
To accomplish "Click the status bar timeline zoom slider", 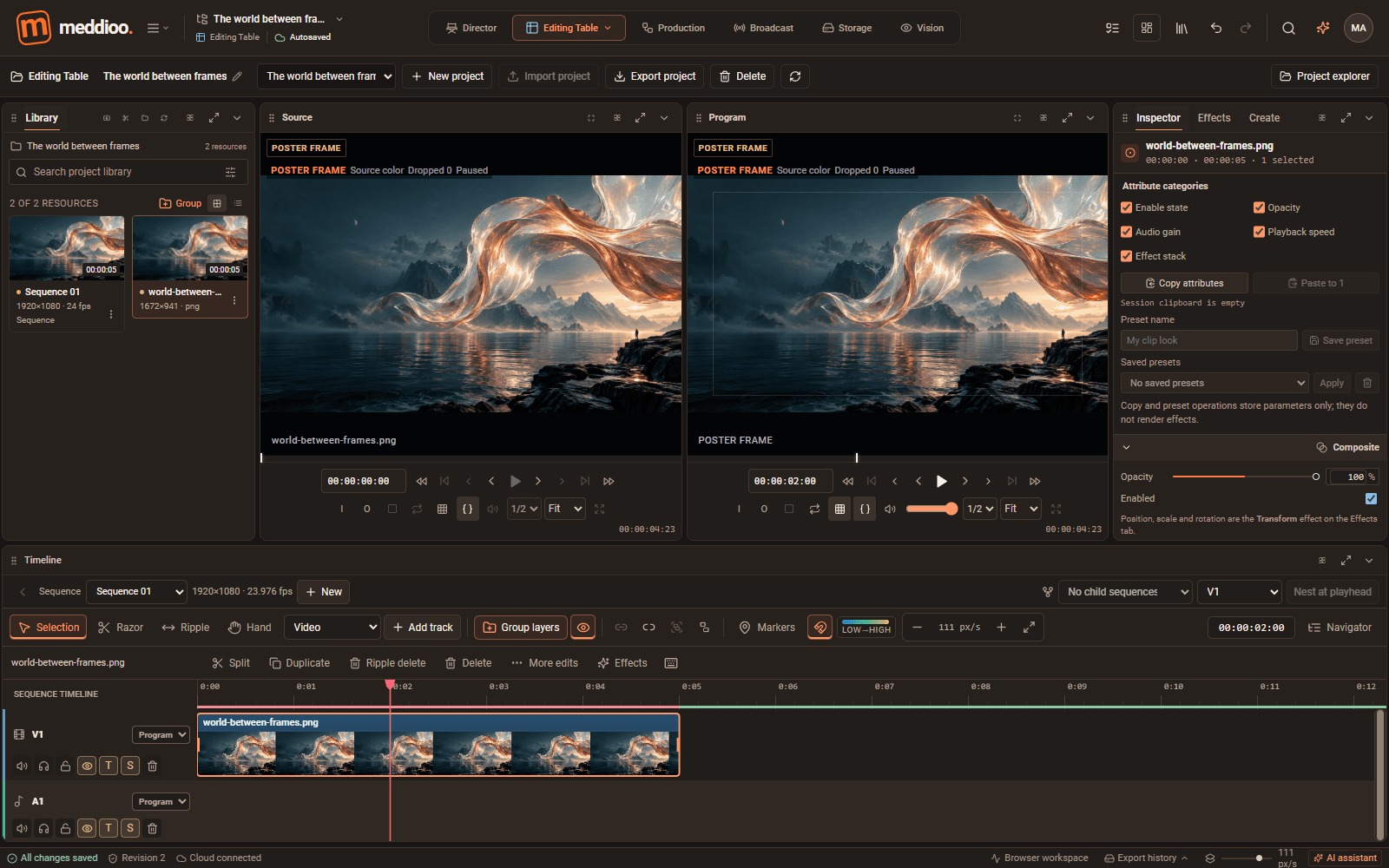I will tap(1247, 858).
